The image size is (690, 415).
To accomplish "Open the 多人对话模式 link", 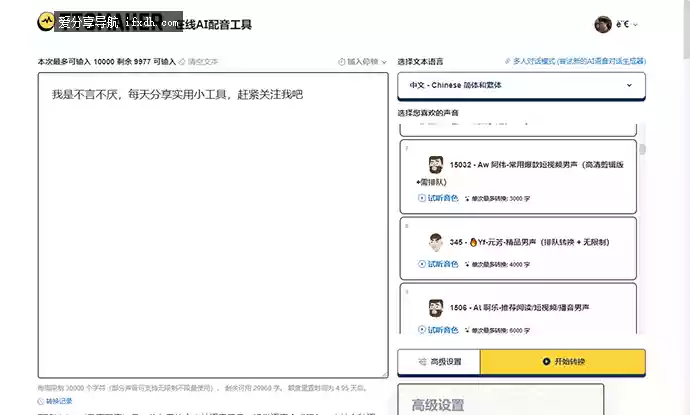I will [x=575, y=61].
